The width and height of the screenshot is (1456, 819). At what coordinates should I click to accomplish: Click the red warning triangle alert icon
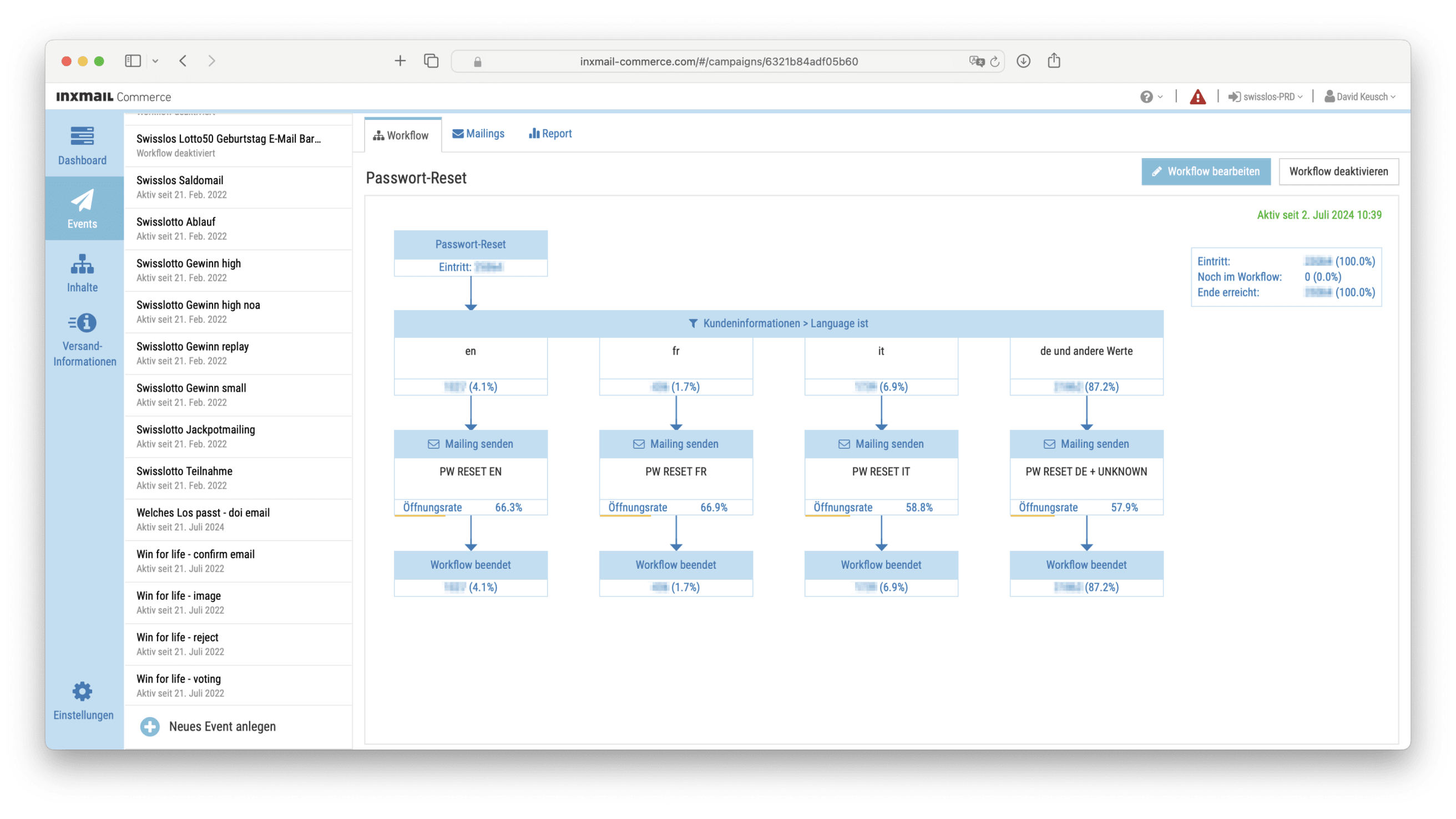1197,96
